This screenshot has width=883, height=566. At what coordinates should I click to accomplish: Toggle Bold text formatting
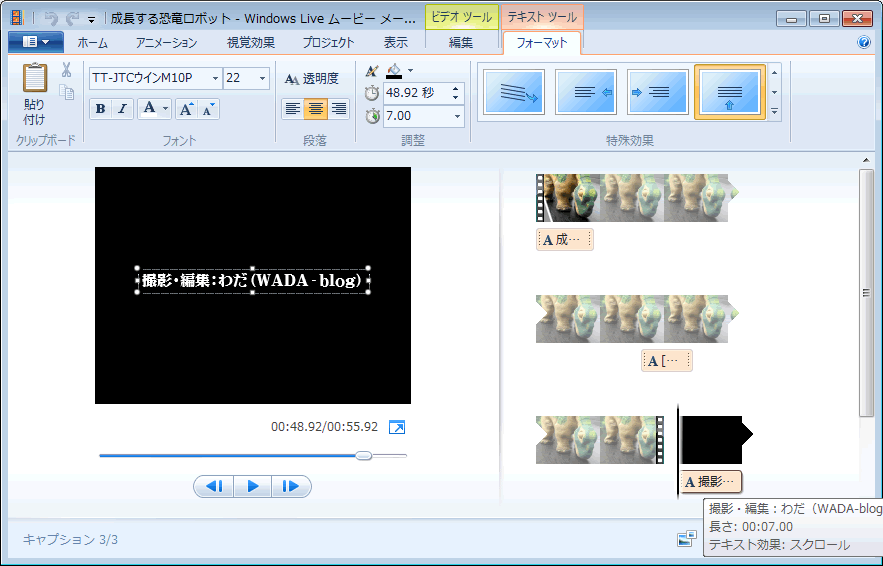pos(100,109)
